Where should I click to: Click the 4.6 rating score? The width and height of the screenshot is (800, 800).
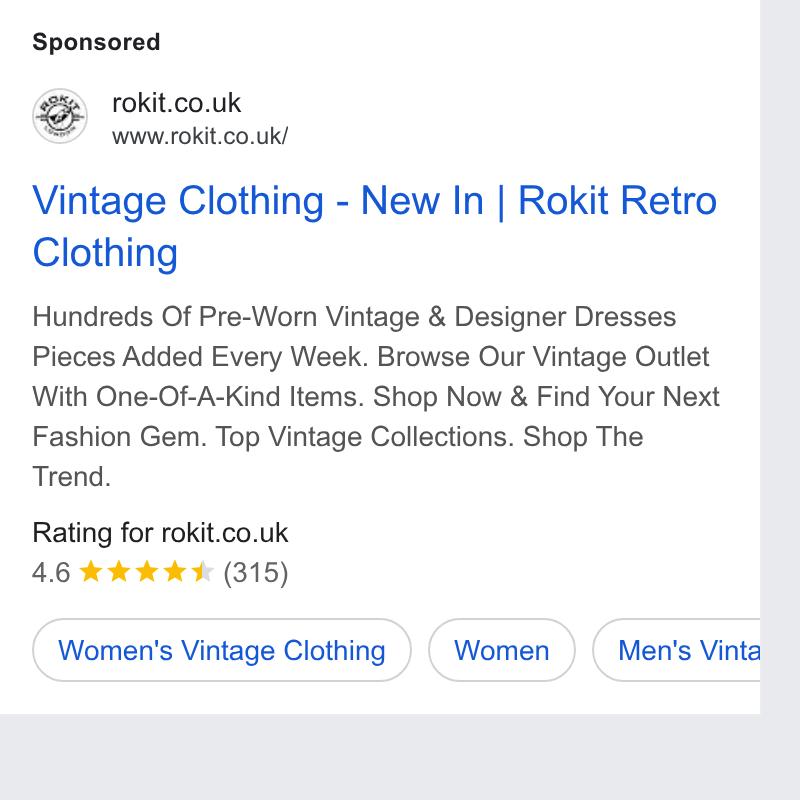51,572
